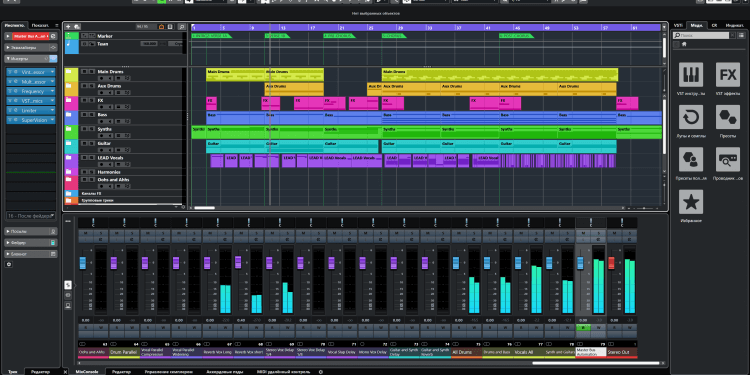
Task: Open the VST effects FX tile
Action: pyautogui.click(x=728, y=75)
